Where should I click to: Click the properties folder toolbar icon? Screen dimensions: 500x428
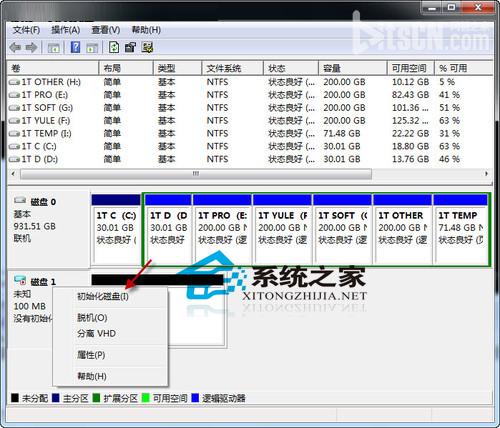[x=130, y=47]
